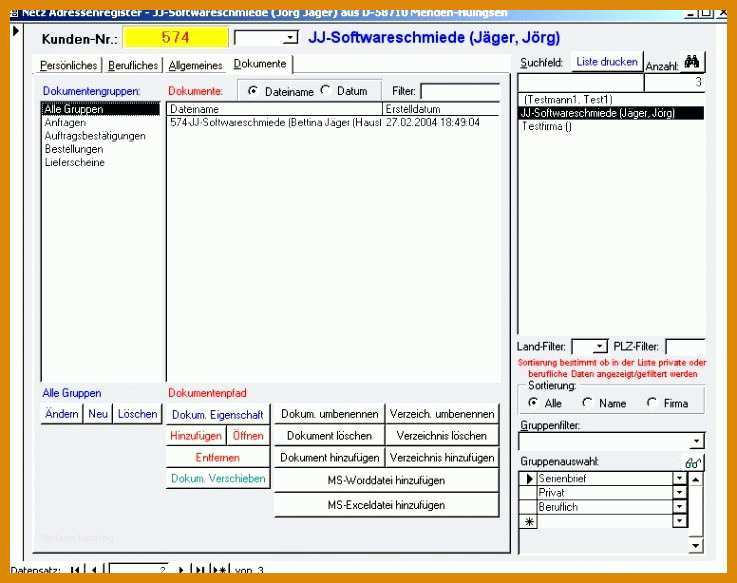Click Verzeichnis löschen button

(x=442, y=436)
